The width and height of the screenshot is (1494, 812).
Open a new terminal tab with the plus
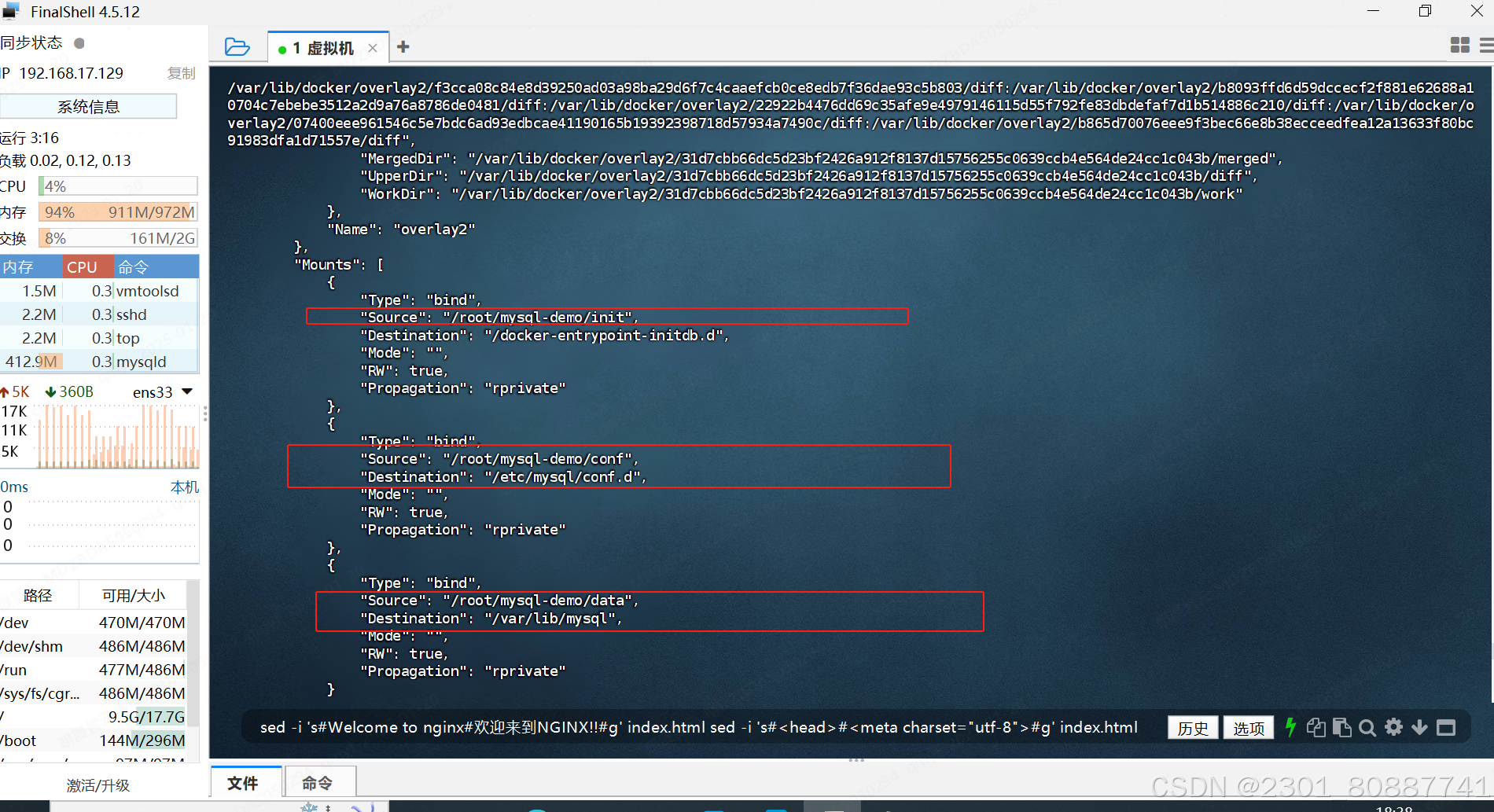(403, 46)
